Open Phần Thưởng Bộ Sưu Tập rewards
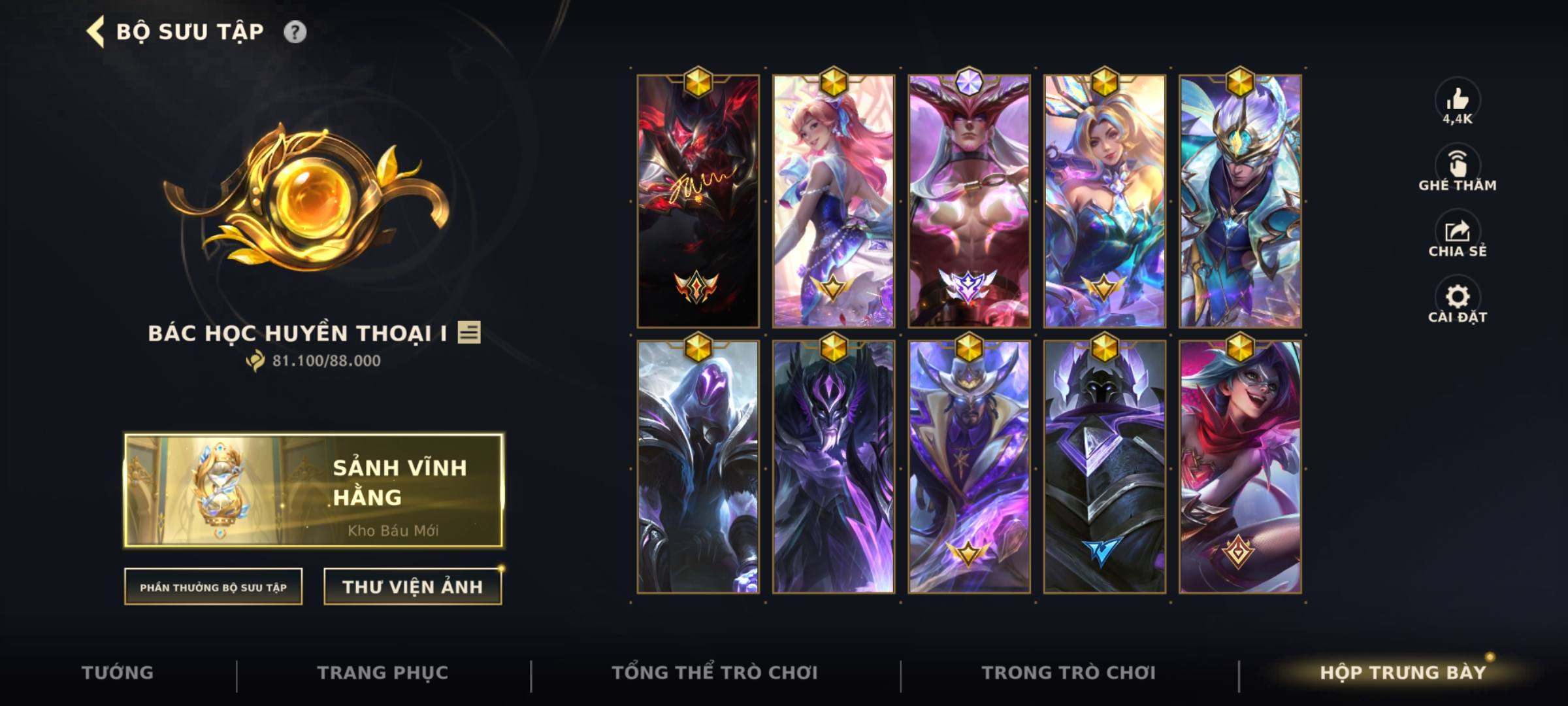Screen dimensions: 1568x706 [x=213, y=587]
